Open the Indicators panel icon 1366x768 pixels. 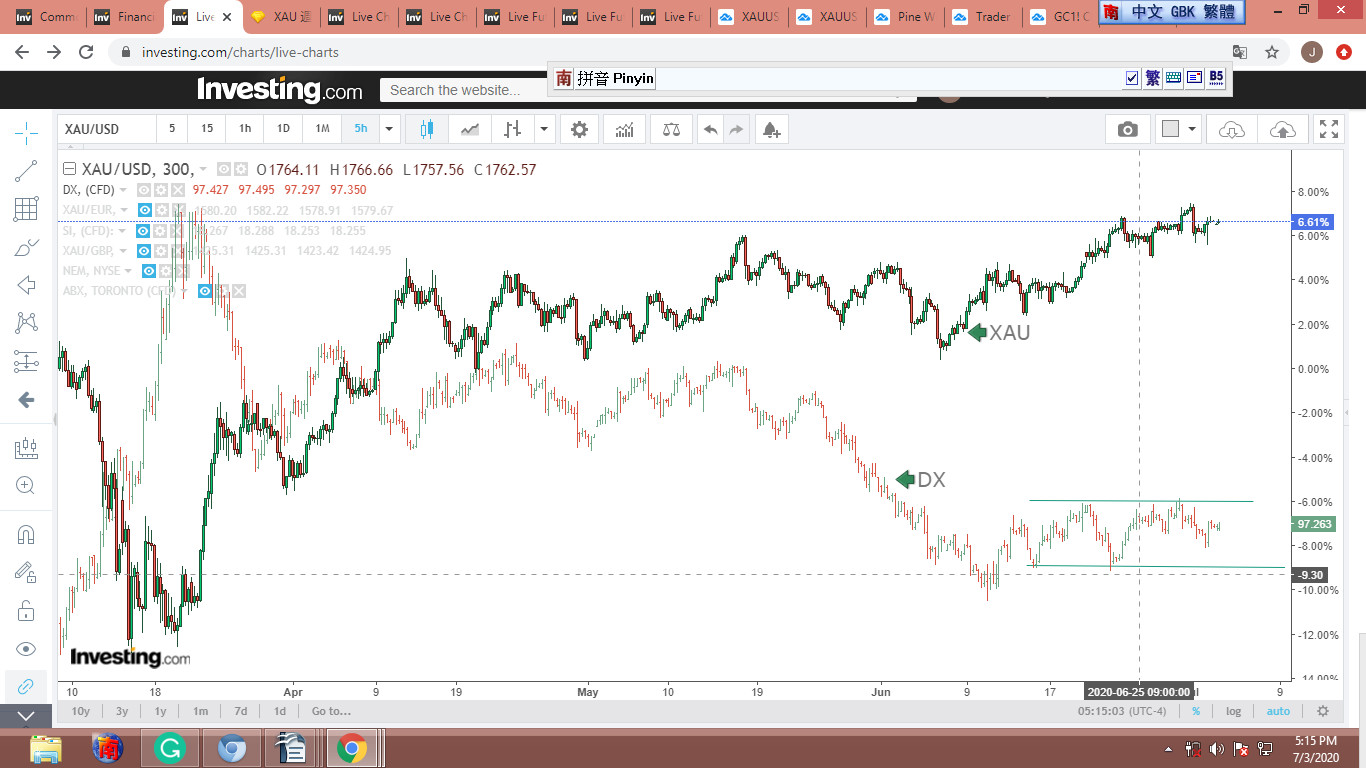[x=625, y=129]
